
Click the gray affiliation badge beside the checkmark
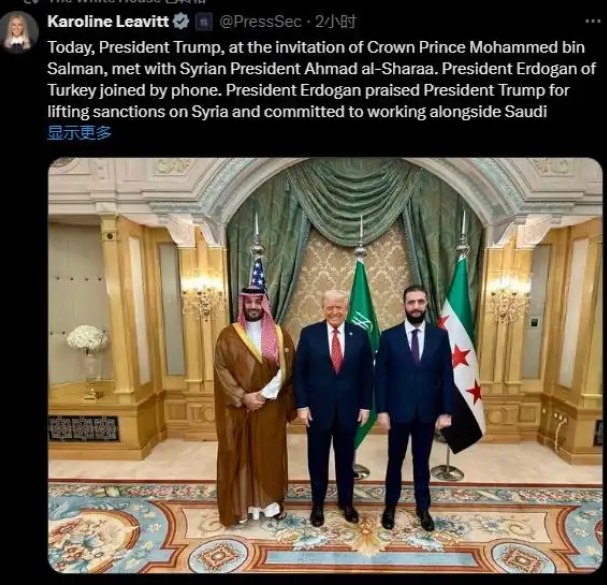point(204,22)
